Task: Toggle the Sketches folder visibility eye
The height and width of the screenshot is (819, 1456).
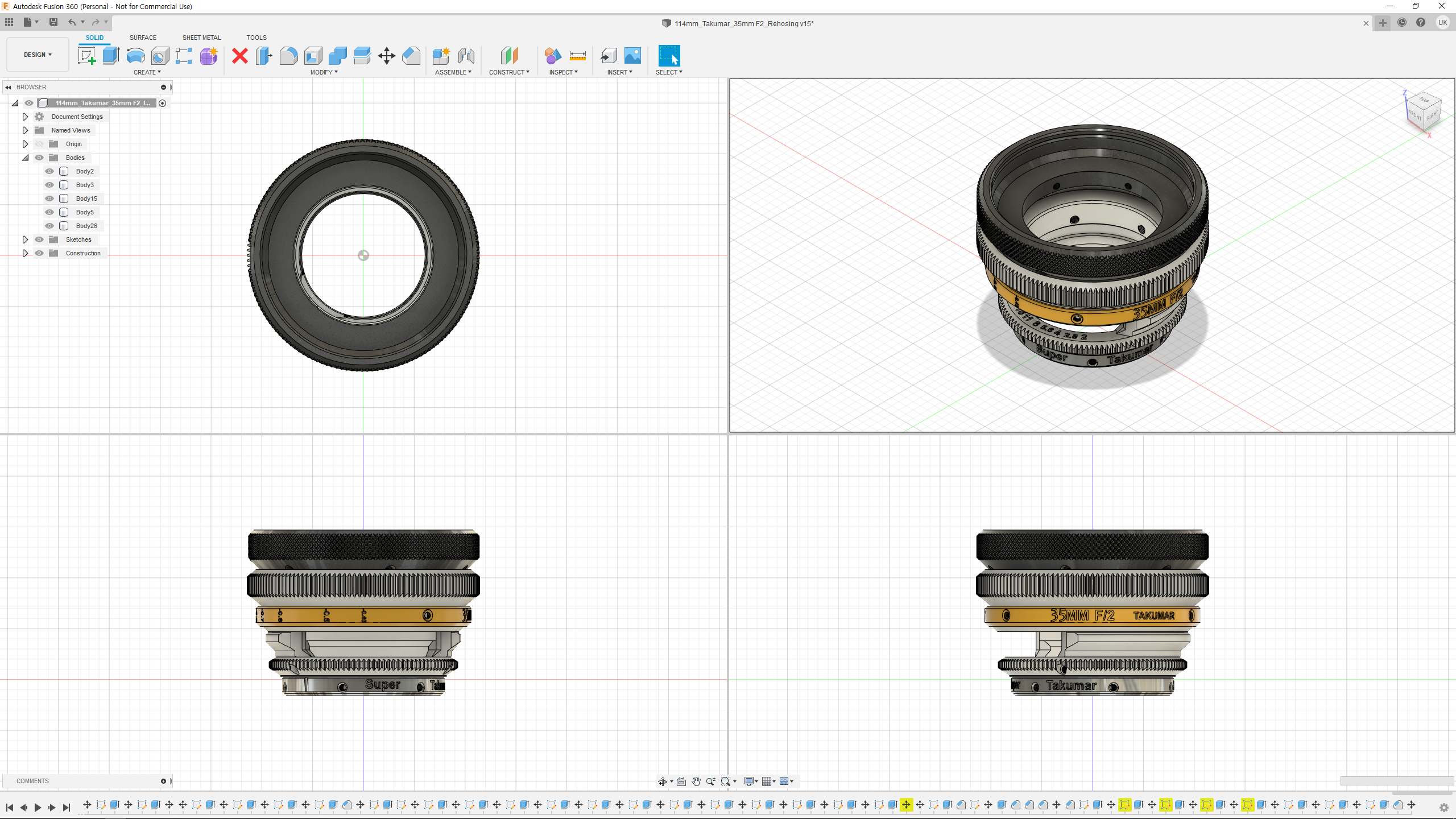Action: point(39,239)
